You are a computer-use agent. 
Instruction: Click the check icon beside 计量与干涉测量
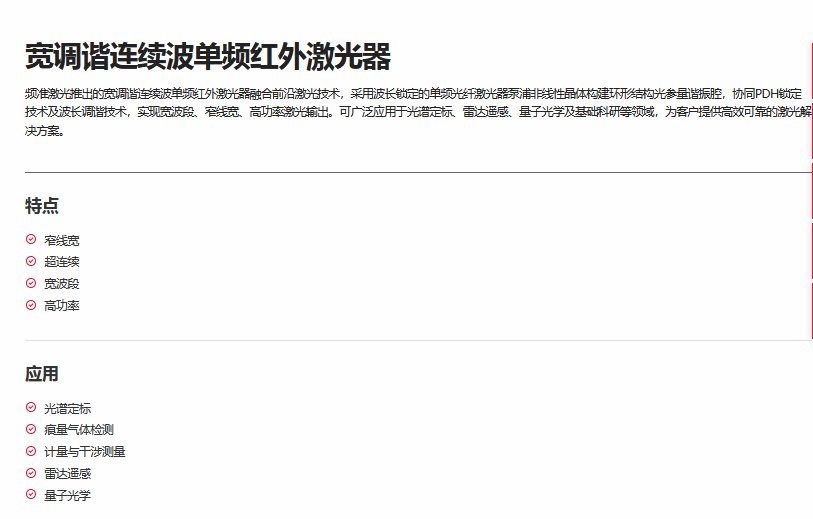coord(31,451)
